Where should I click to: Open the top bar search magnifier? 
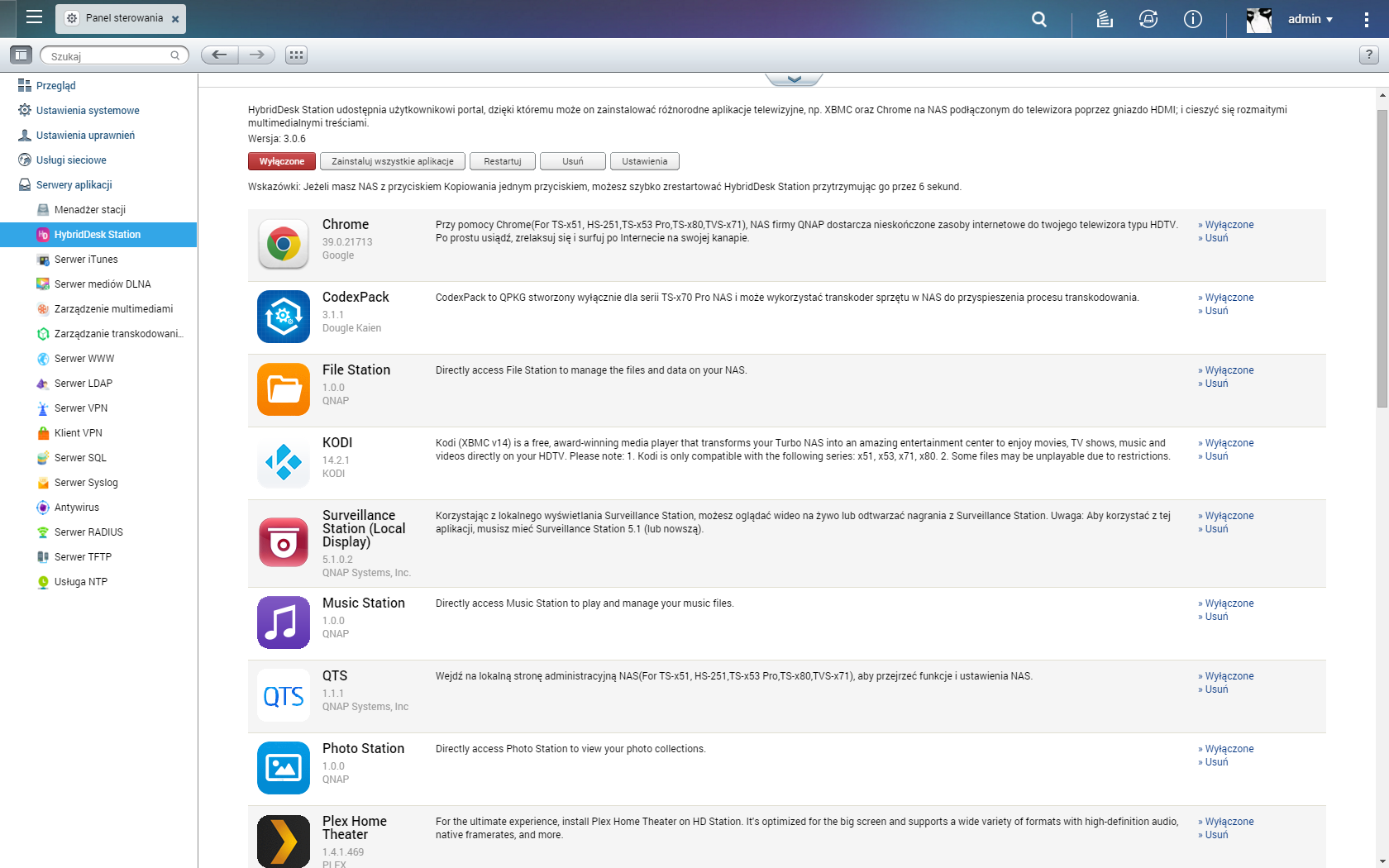1039,19
